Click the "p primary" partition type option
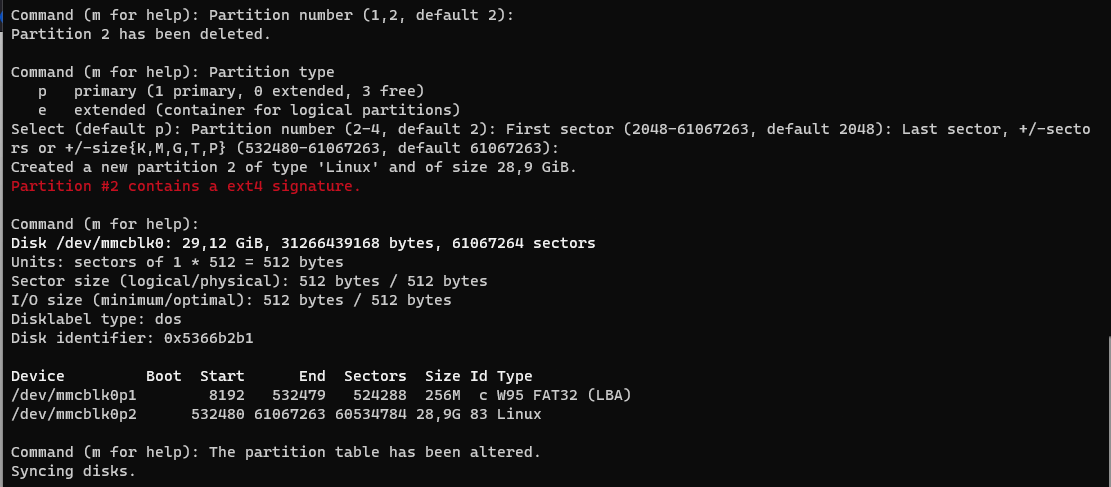1111x487 pixels. pyautogui.click(x=231, y=91)
